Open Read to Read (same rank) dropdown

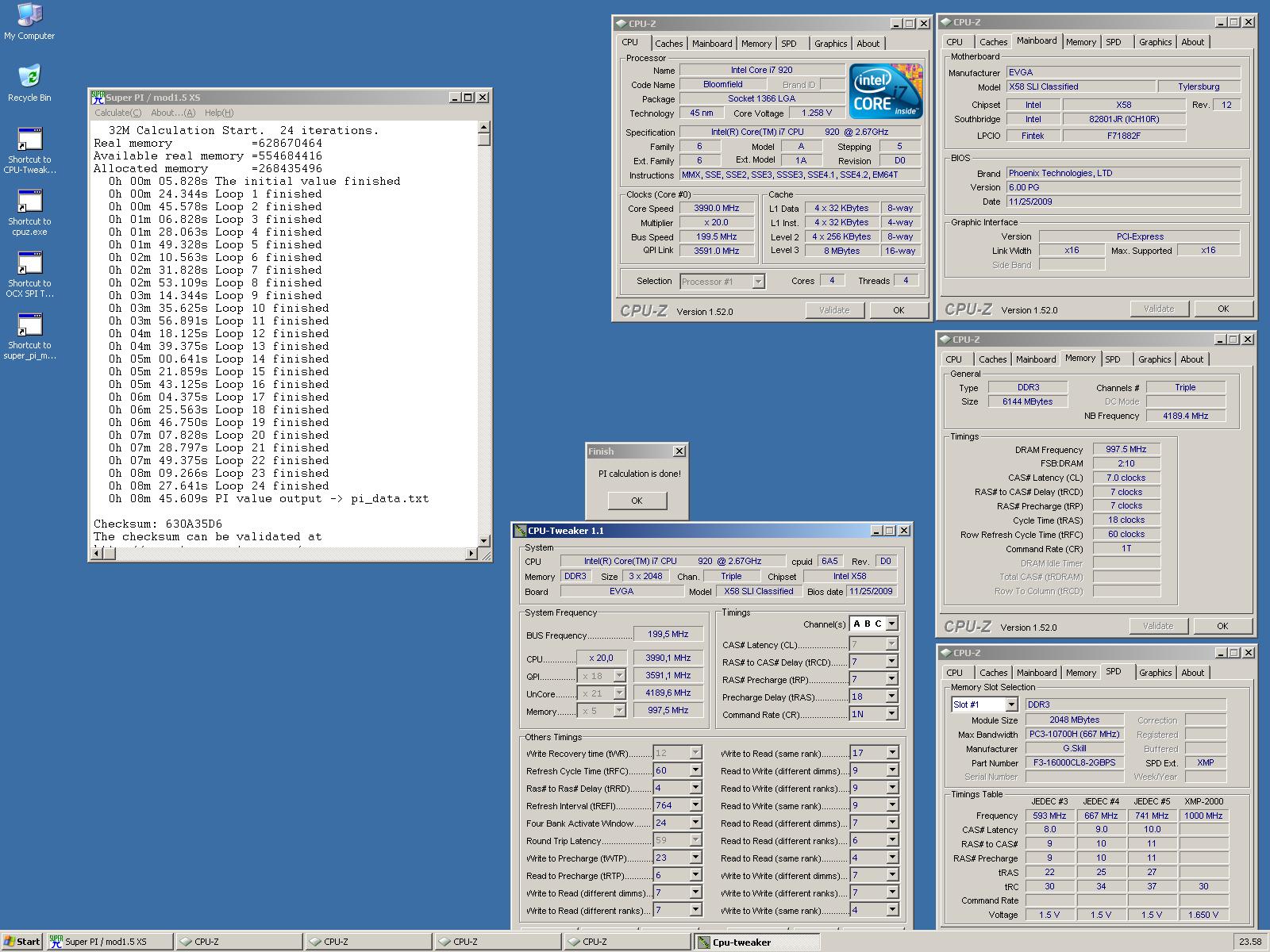tap(891, 858)
